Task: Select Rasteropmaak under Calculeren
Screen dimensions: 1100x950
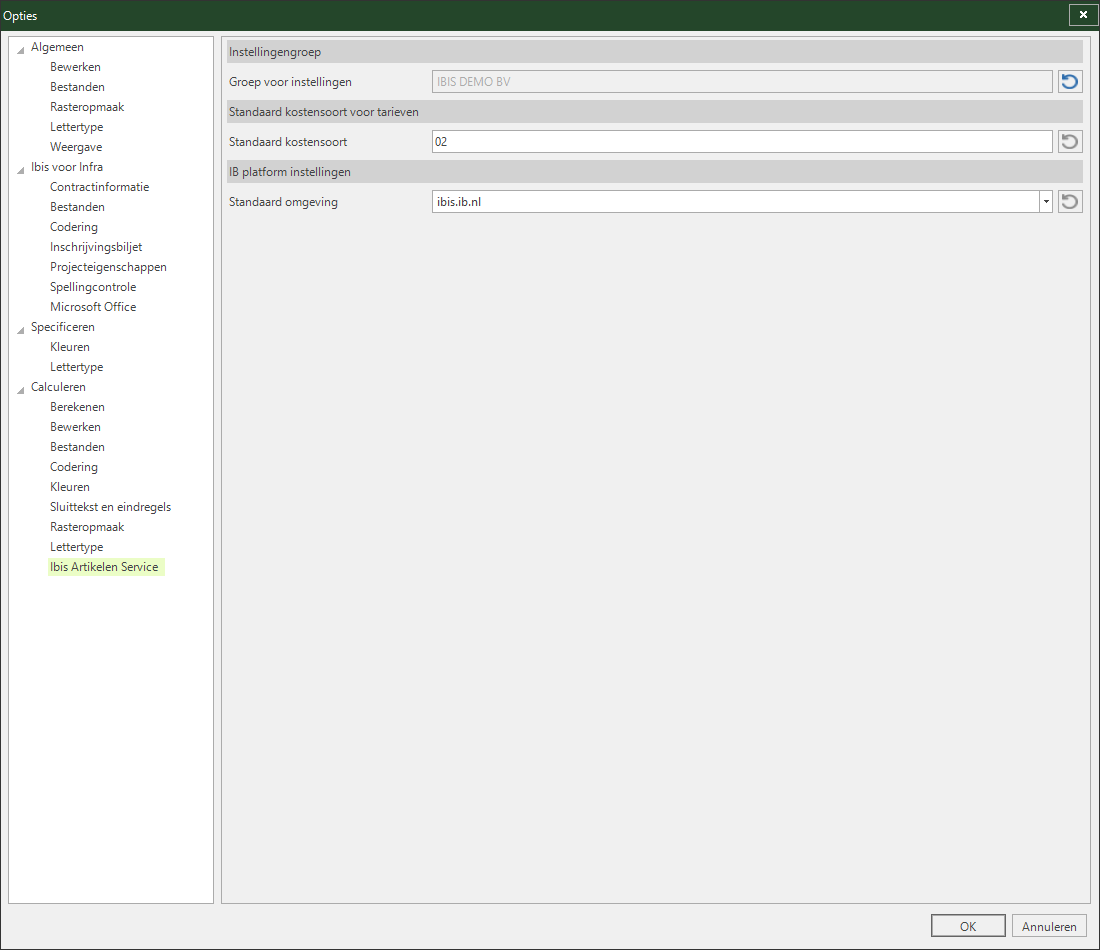Action: [x=87, y=527]
